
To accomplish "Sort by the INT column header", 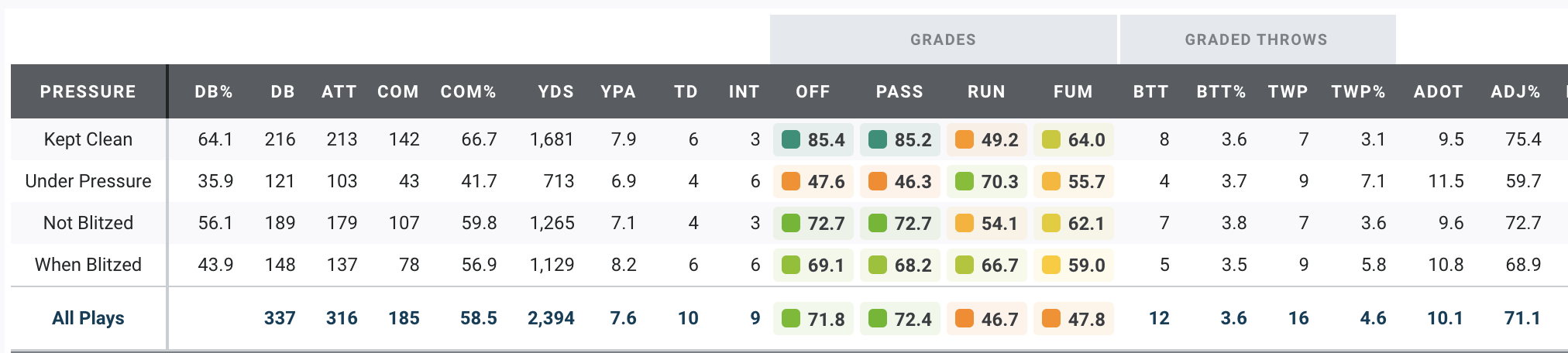I will (744, 91).
